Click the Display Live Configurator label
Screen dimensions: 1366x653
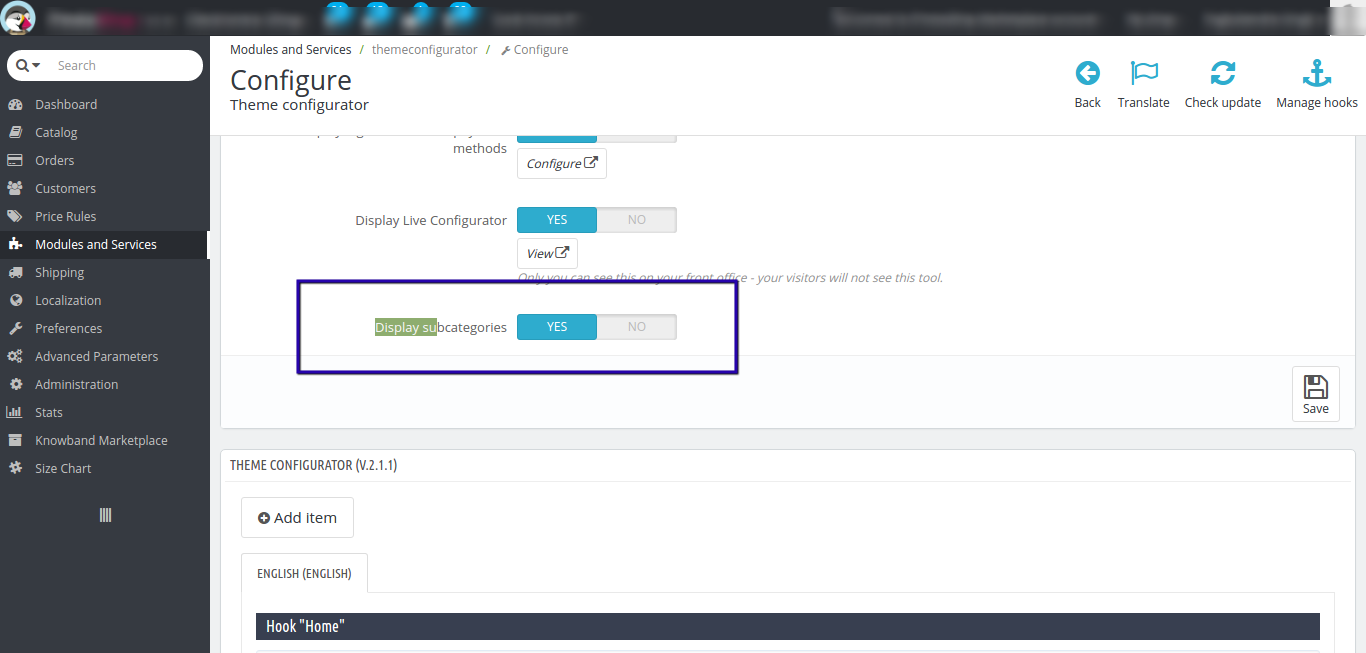pos(431,220)
